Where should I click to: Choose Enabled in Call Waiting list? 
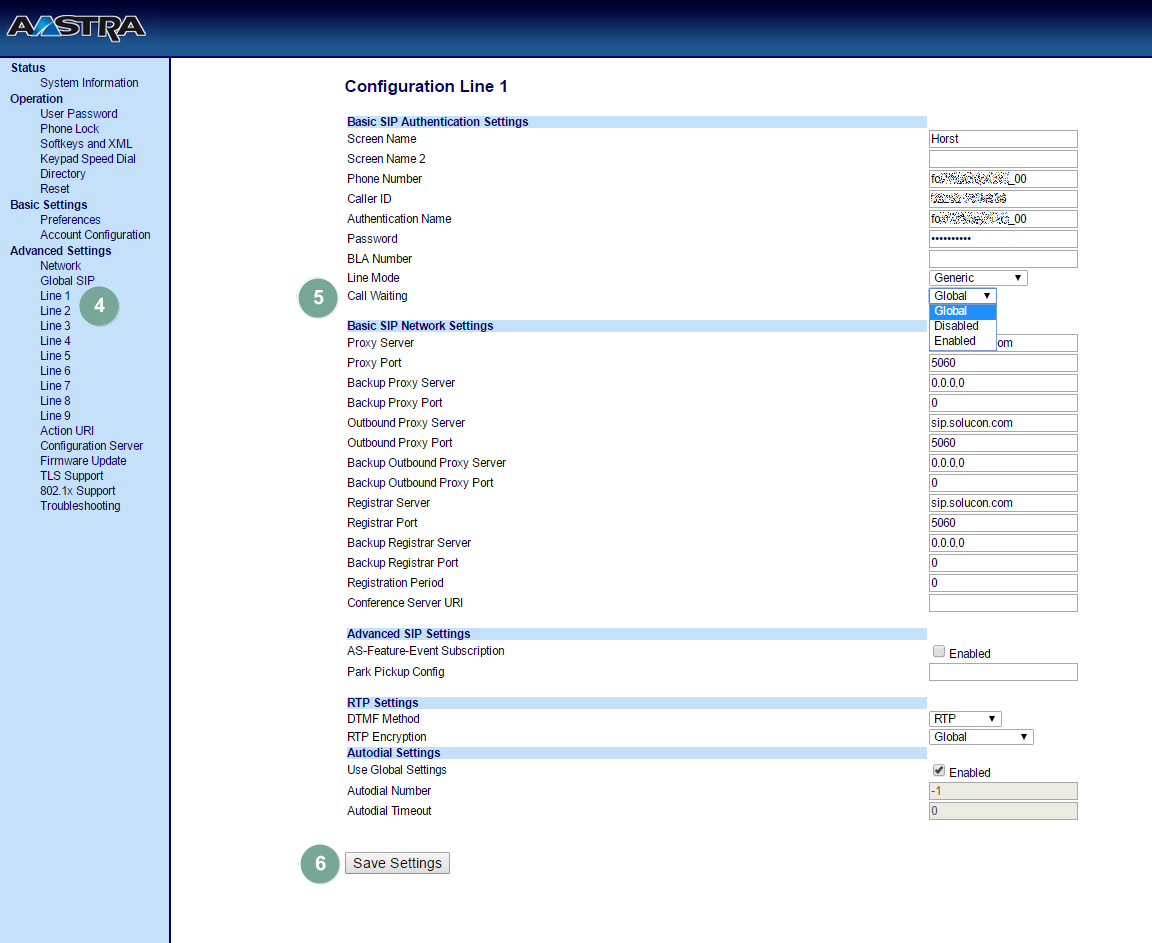(x=955, y=341)
